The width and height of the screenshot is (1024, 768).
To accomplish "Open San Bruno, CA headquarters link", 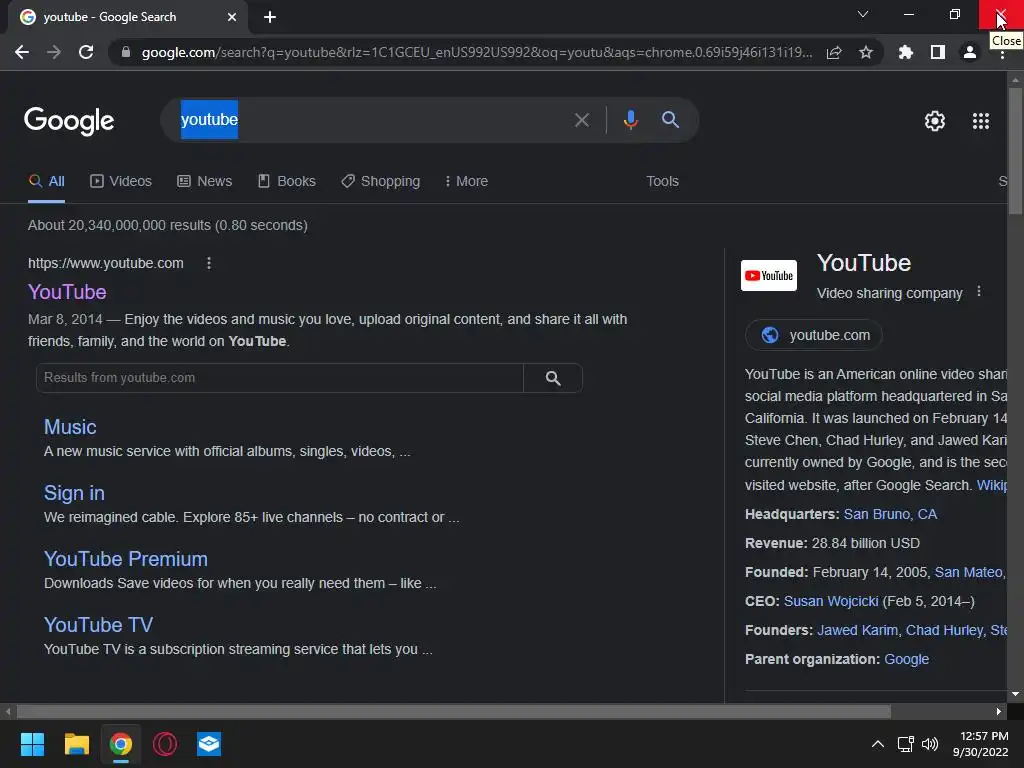I will pyautogui.click(x=890, y=514).
